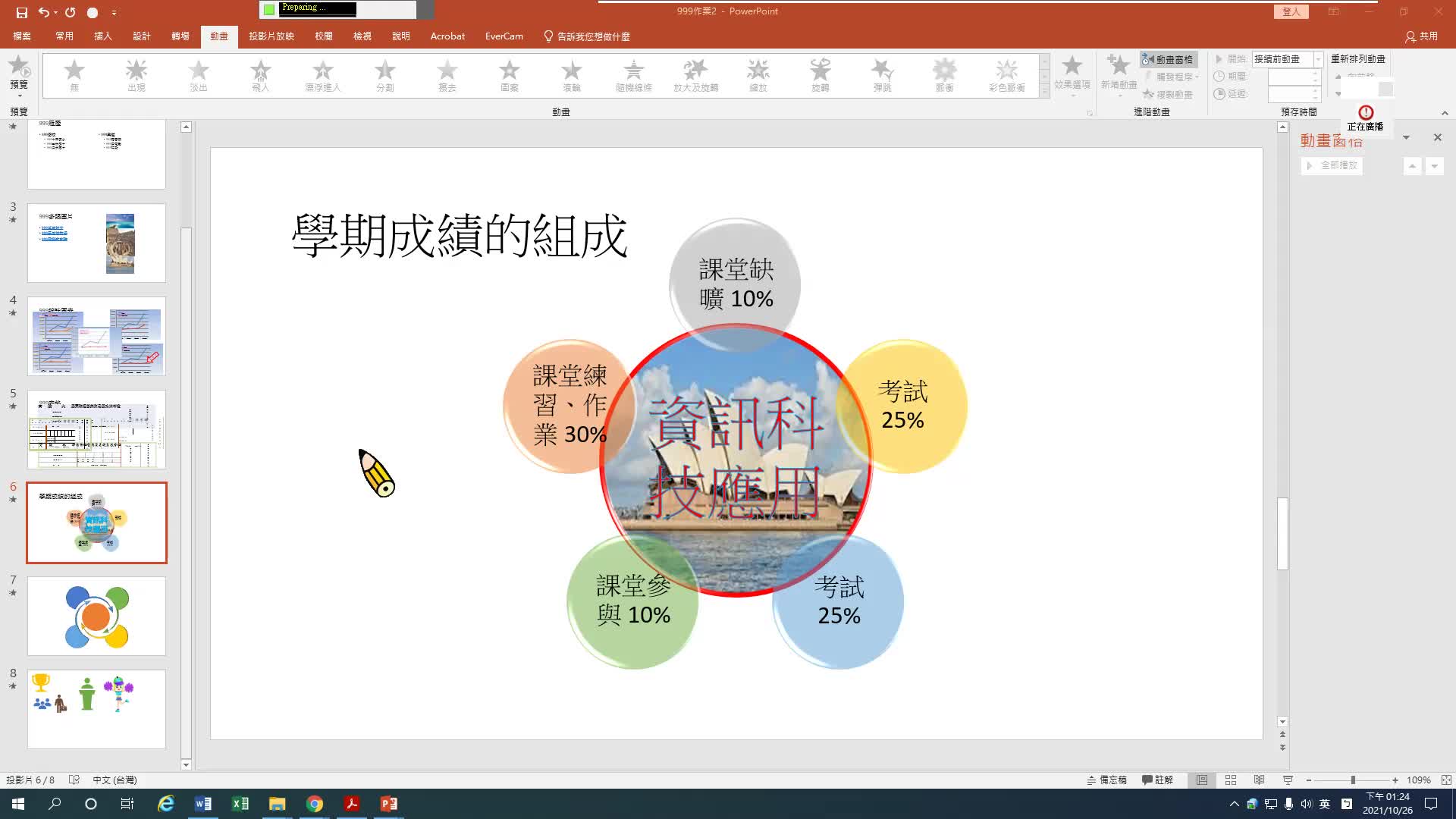Click the 全部播放 Play All button
The image size is (1456, 819).
(x=1332, y=165)
